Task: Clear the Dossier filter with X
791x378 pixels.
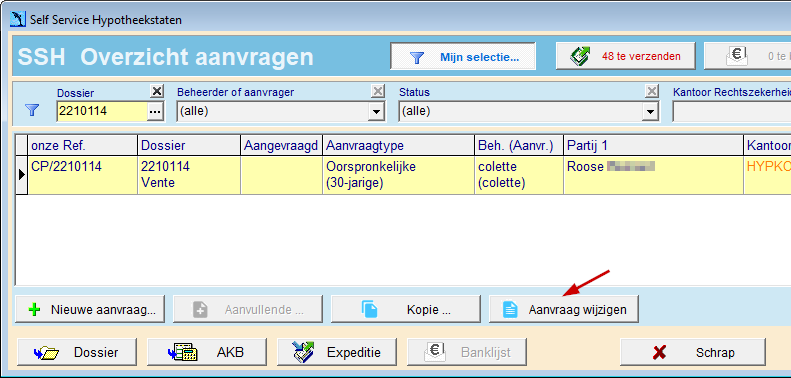Action: pyautogui.click(x=157, y=91)
